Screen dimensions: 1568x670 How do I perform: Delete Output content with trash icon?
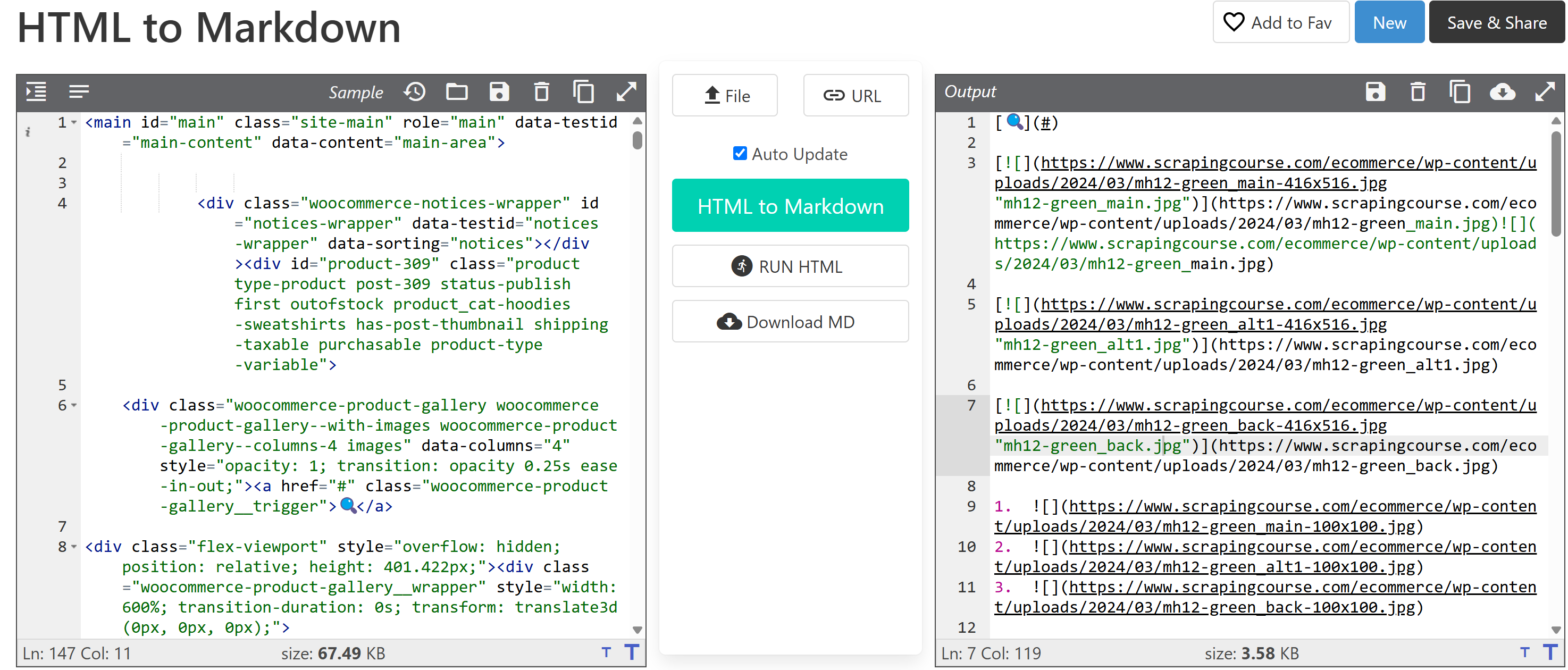pyautogui.click(x=1417, y=92)
